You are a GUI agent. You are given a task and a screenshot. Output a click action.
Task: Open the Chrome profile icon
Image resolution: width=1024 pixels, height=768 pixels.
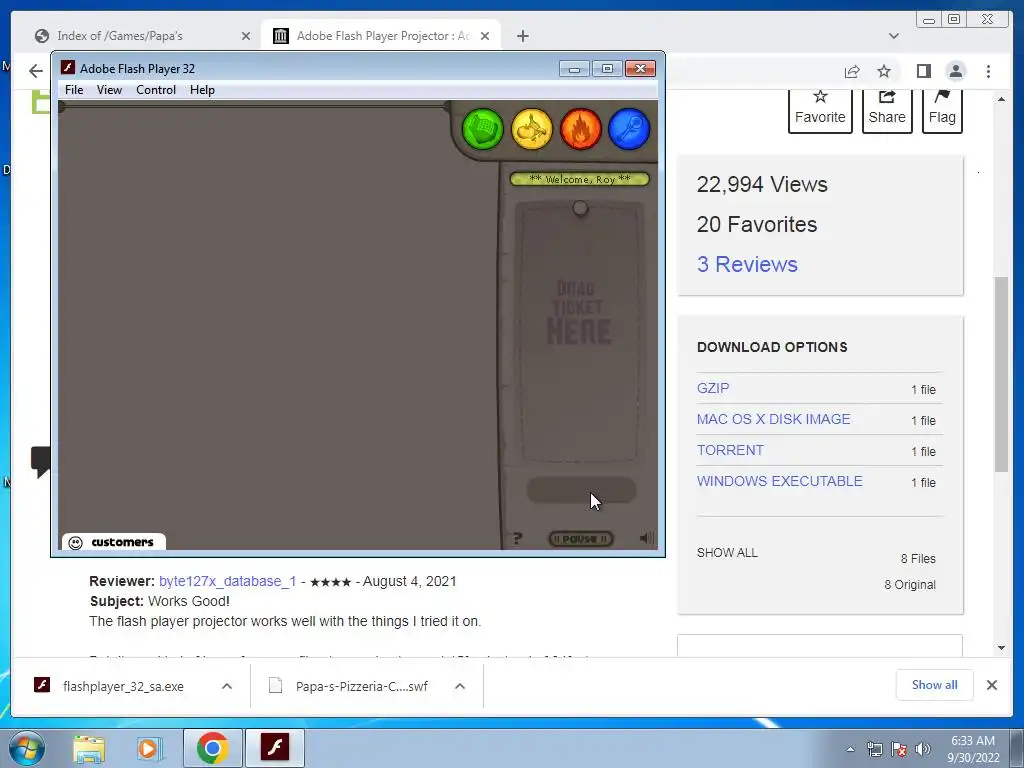click(x=955, y=71)
